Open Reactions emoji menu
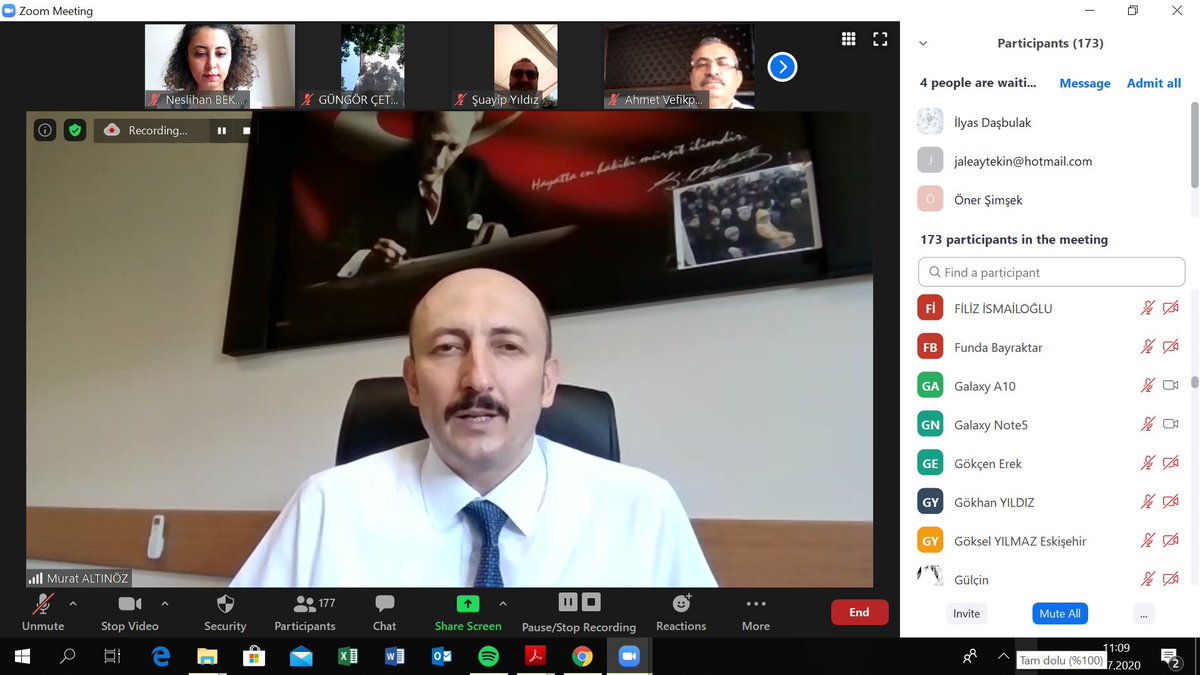1200x675 pixels. click(681, 612)
